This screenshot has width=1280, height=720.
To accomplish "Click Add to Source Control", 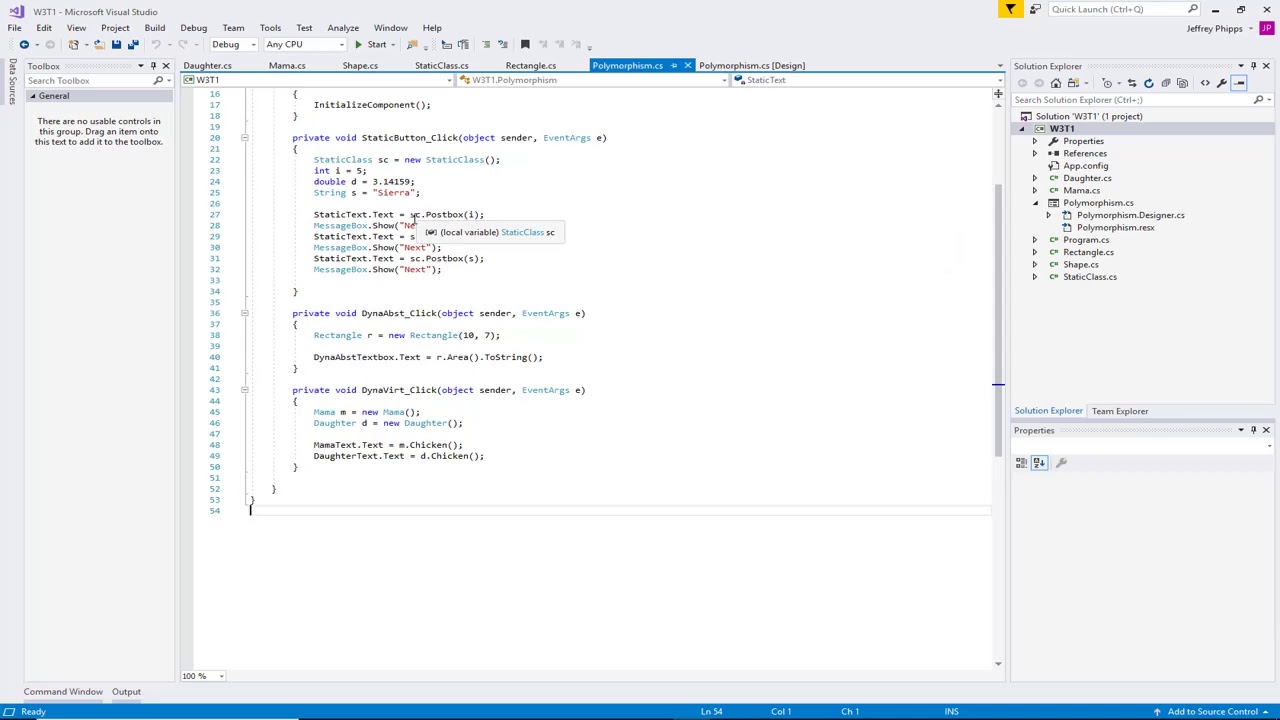I will click(1212, 712).
